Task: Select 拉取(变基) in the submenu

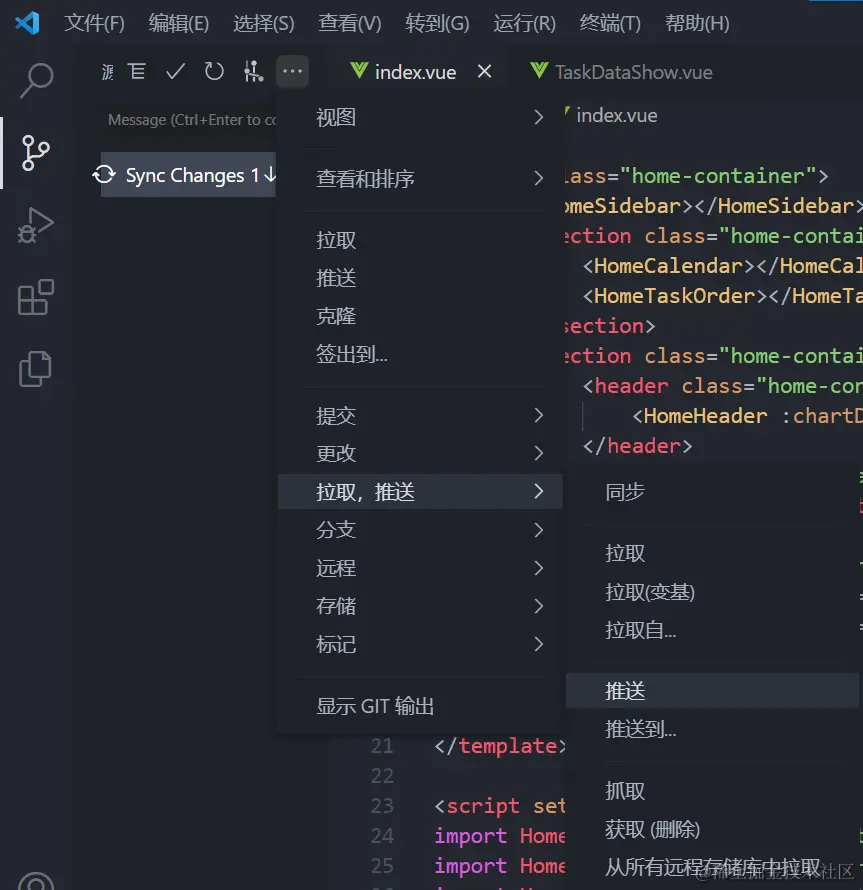Action: pos(713,592)
